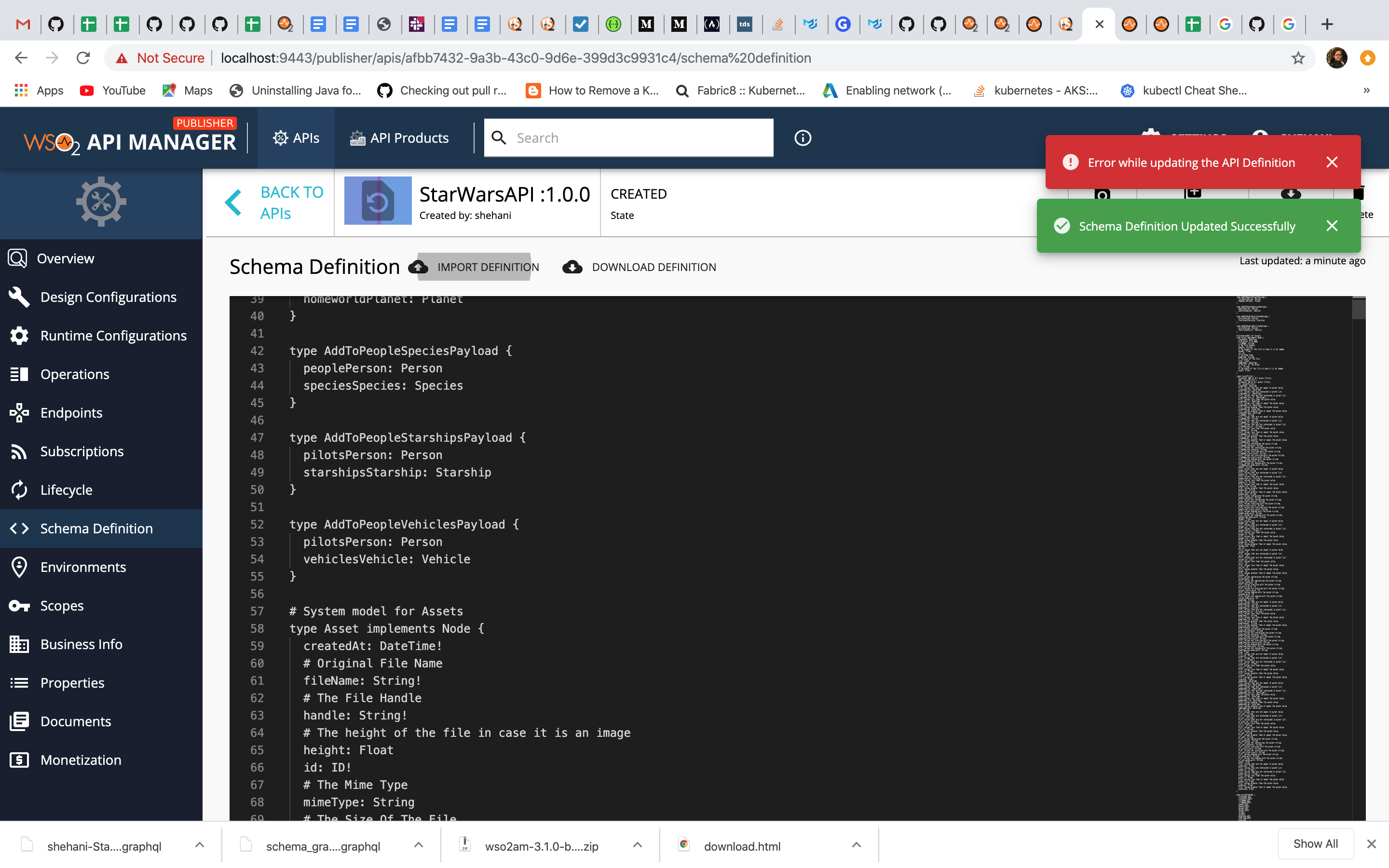Screen dimensions: 1389x868
Task: Click the Scopes key icon
Action: click(19, 606)
